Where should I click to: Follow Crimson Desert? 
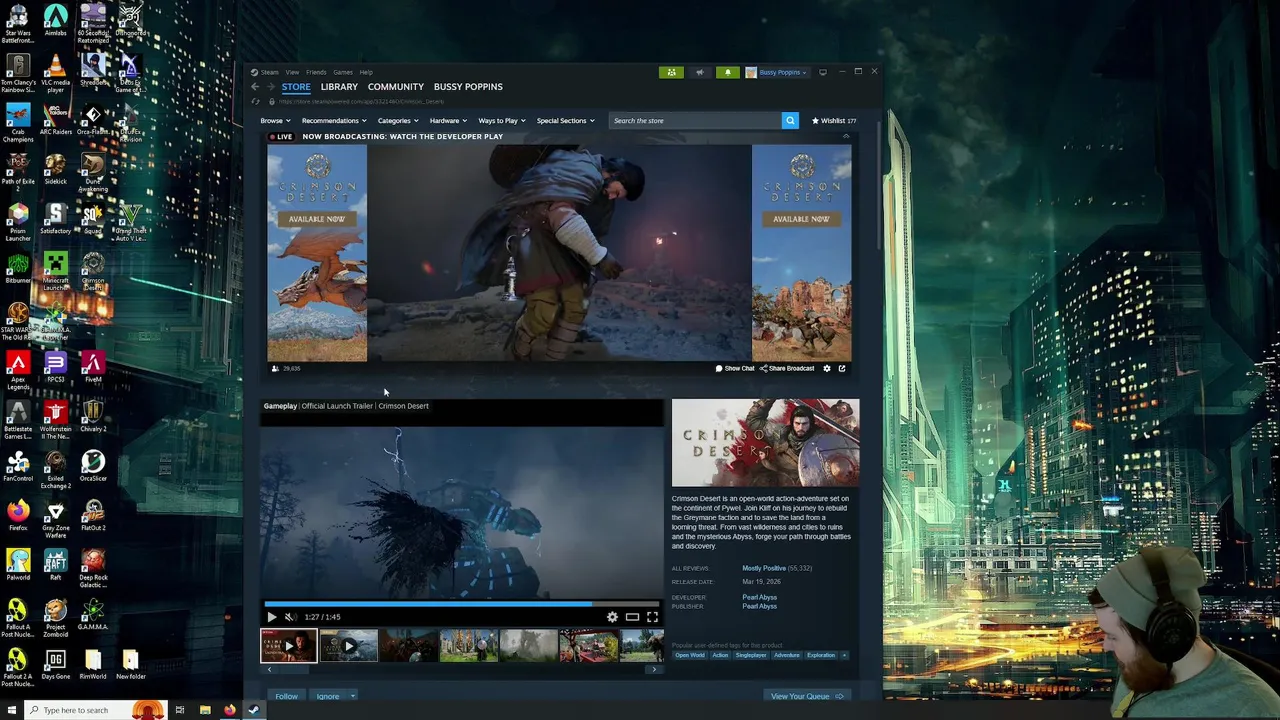tap(286, 696)
